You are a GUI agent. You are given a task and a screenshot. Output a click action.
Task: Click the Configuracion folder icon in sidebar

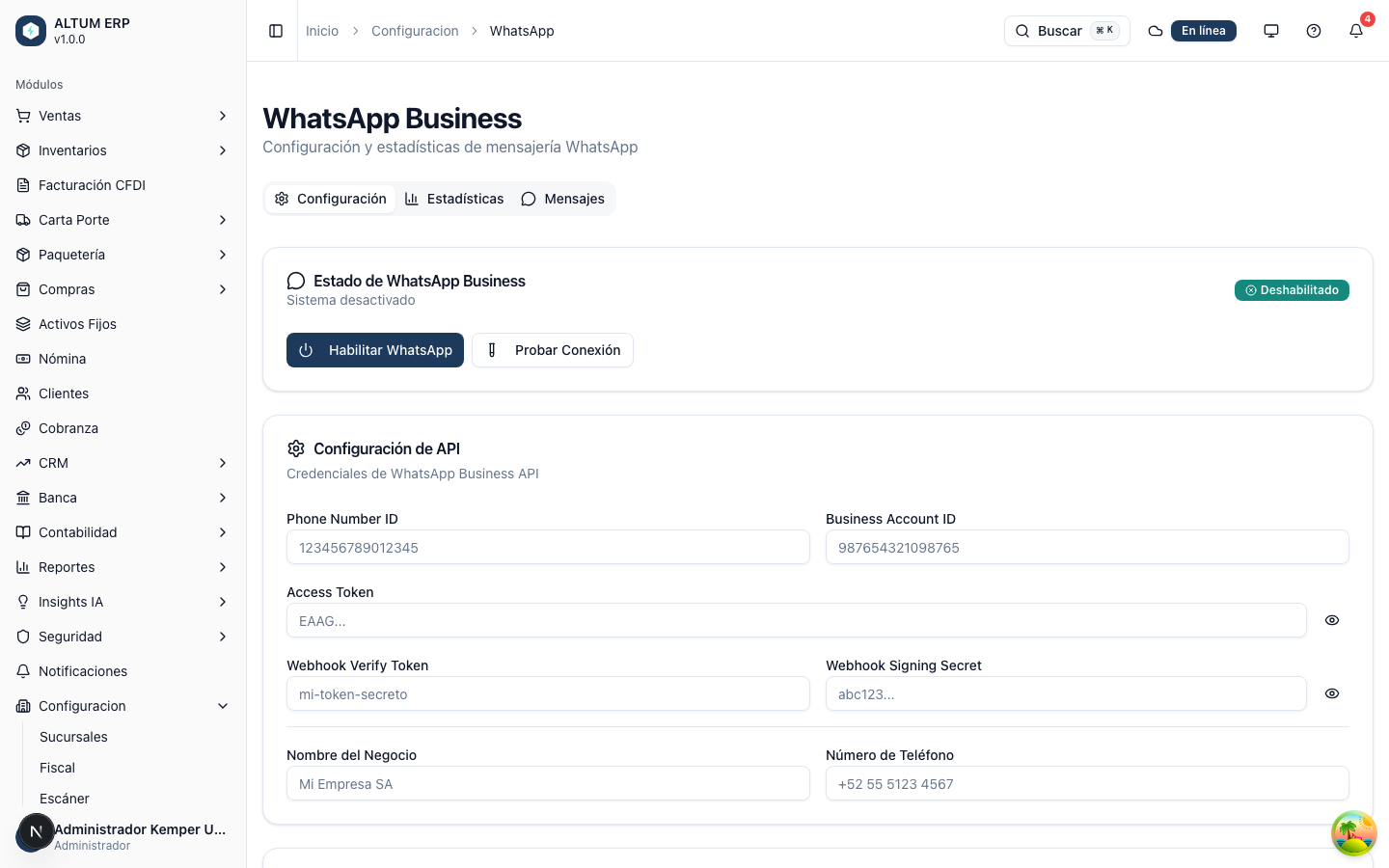tap(23, 706)
